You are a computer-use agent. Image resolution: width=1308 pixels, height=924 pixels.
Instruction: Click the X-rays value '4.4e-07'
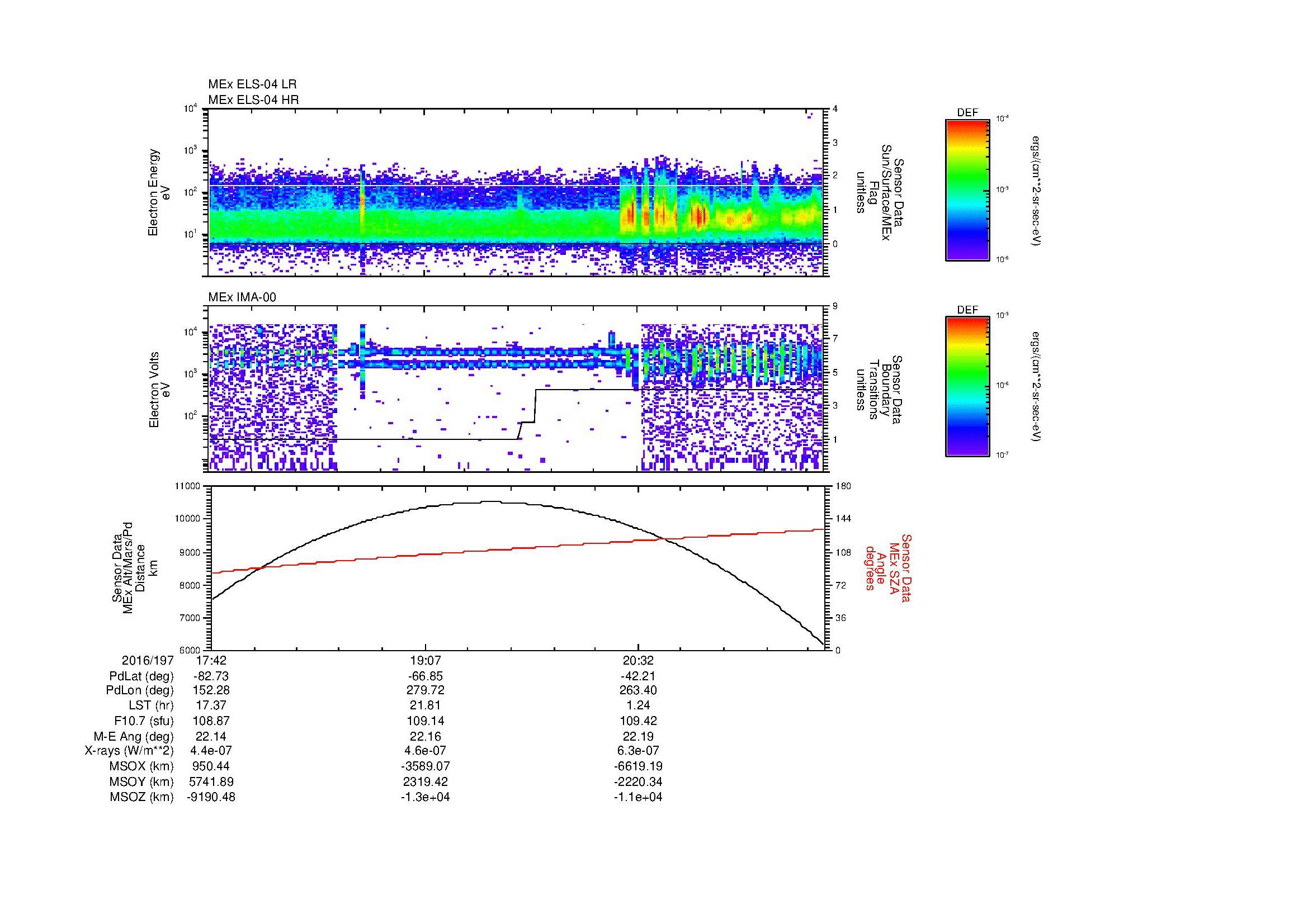click(x=211, y=751)
